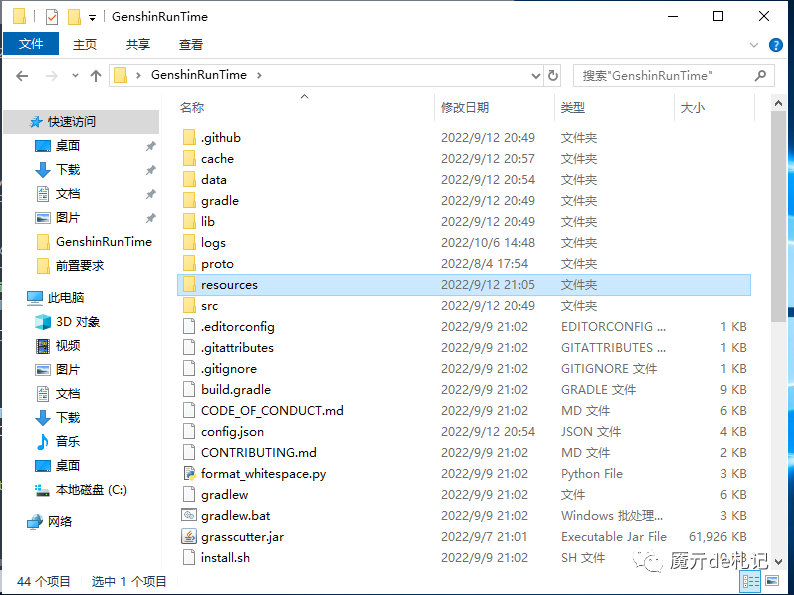Open the 主页 ribbon tab
Image resolution: width=794 pixels, height=595 pixels.
pyautogui.click(x=85, y=45)
